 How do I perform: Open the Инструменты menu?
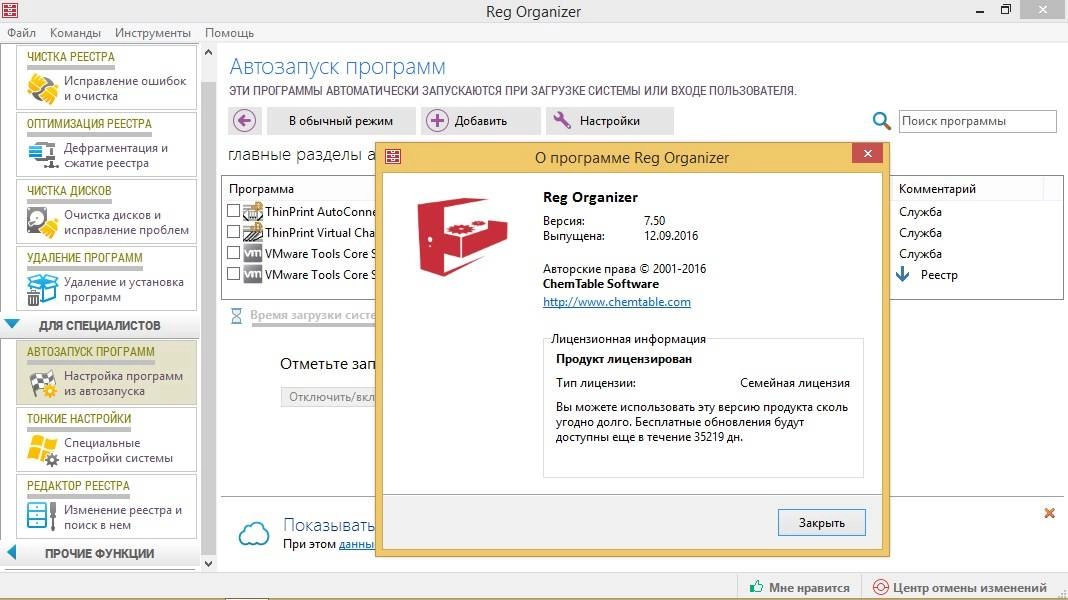coord(153,33)
